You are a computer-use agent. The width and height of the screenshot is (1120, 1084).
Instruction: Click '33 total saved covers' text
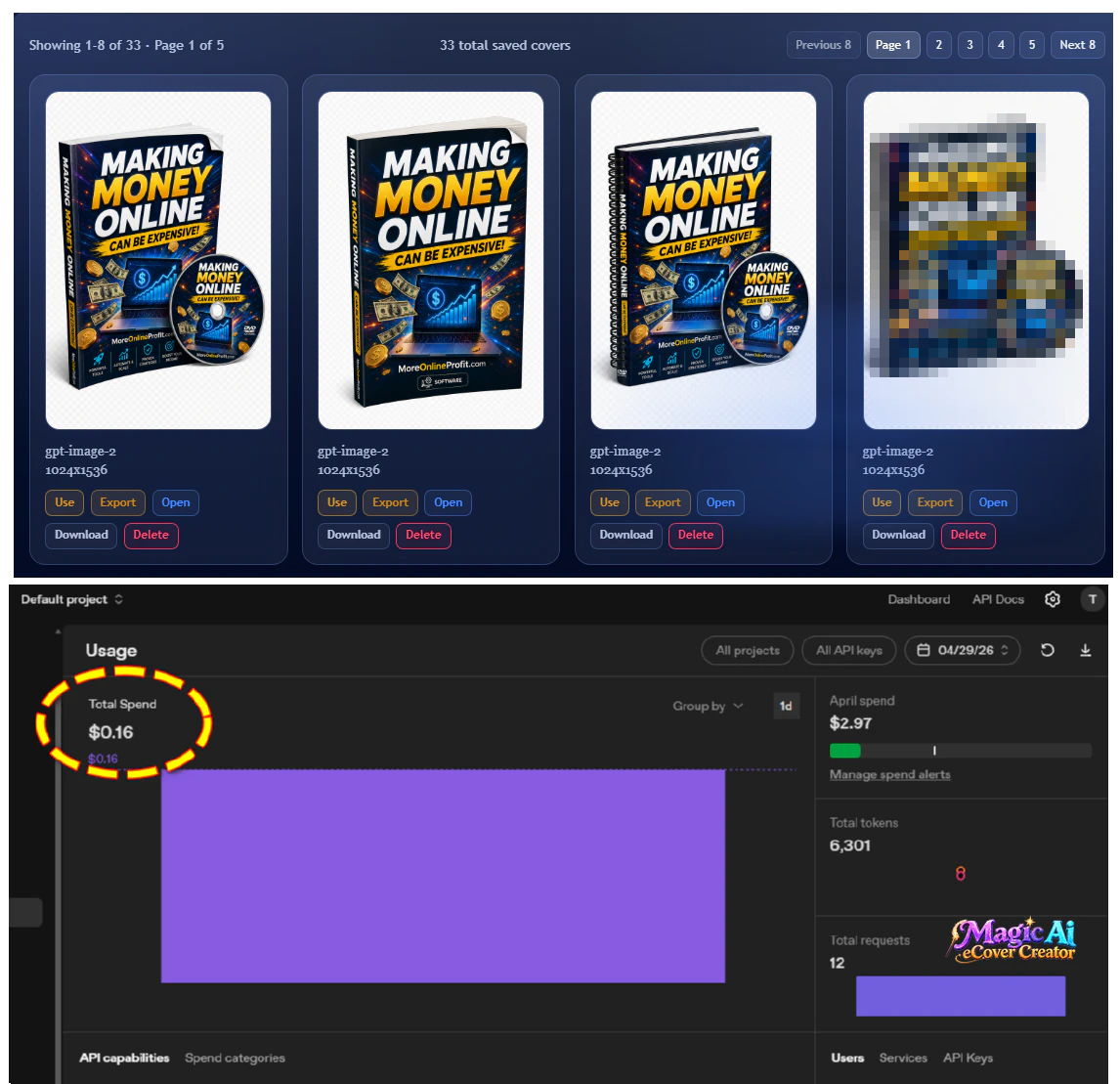505,45
